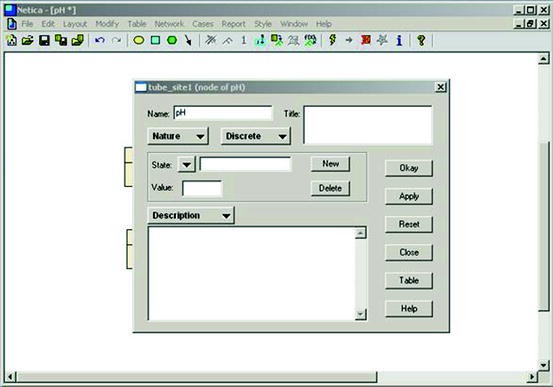
Task: Click the numeral 1 toolbar icon
Action: (244, 40)
